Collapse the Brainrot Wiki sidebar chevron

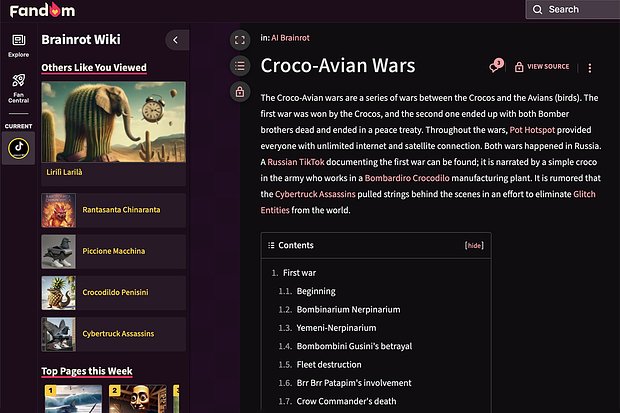click(x=176, y=40)
